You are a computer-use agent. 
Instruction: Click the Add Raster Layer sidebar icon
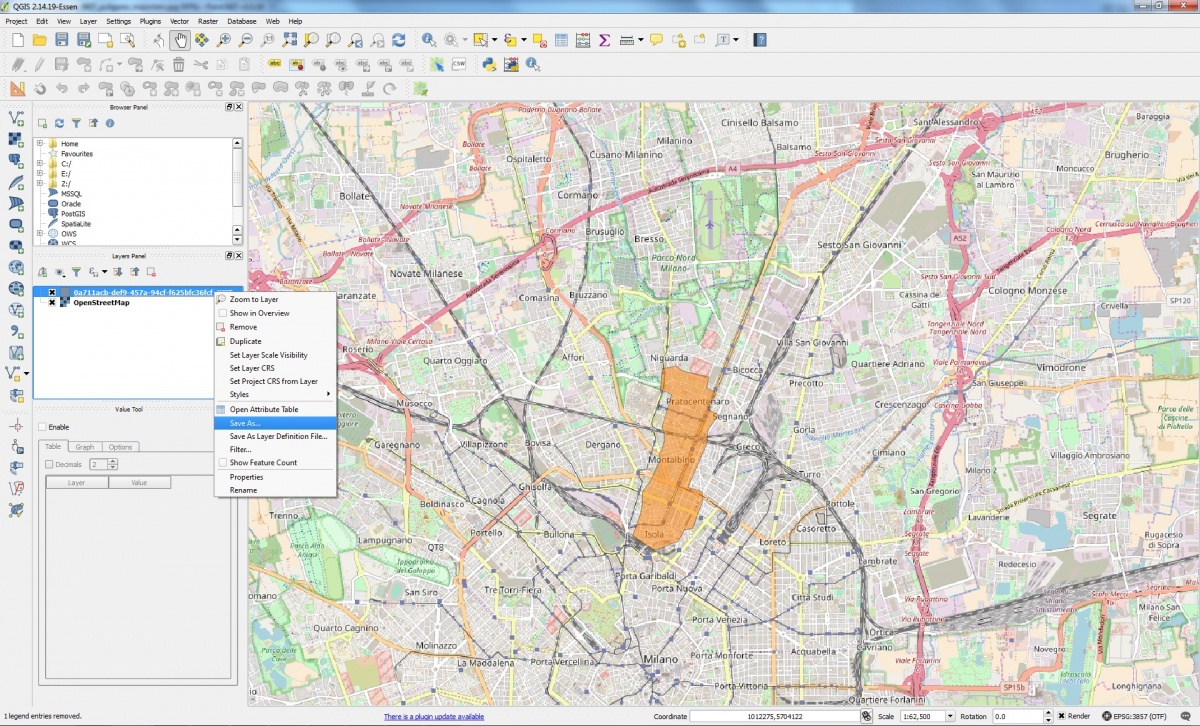16,139
